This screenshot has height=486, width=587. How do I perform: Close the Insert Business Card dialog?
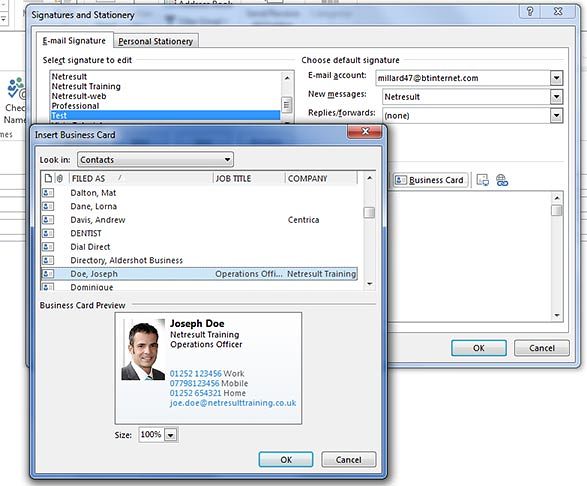365,131
